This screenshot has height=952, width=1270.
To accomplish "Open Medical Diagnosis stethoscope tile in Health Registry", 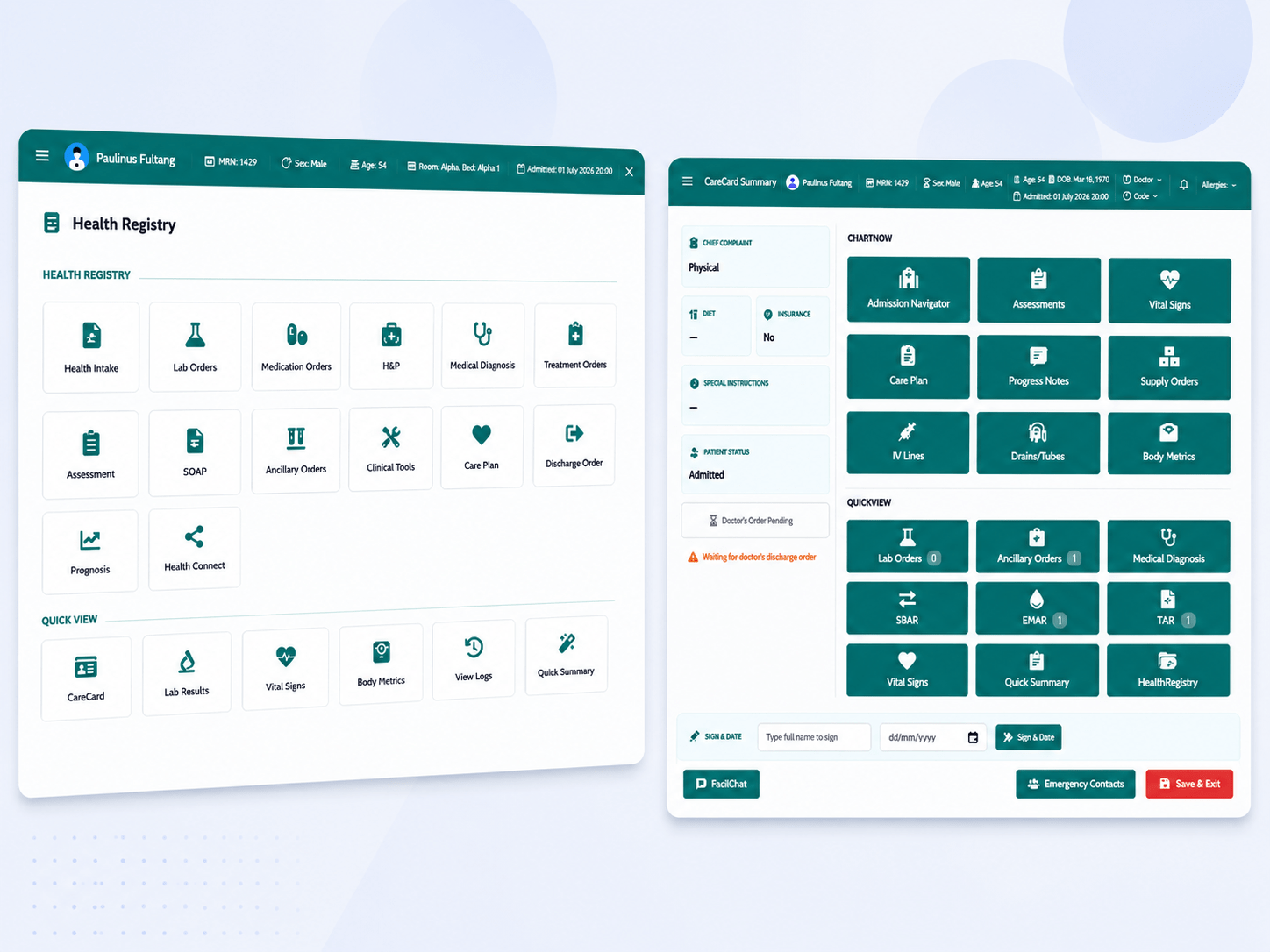I will [482, 345].
